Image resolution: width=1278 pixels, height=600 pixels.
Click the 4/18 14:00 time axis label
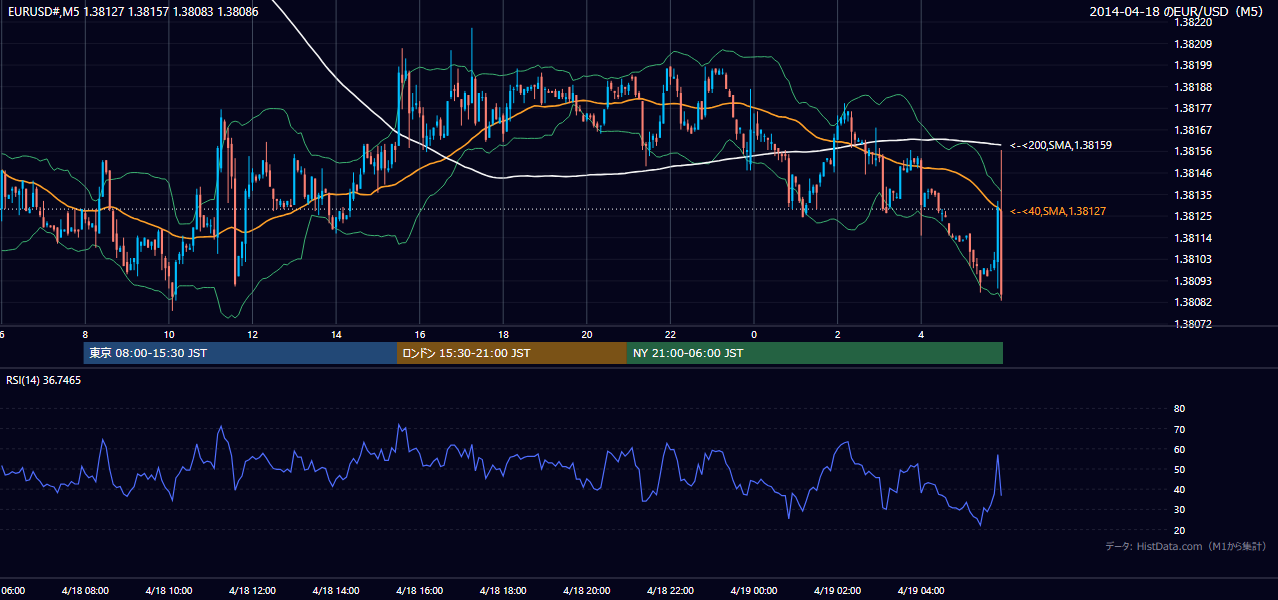point(336,591)
